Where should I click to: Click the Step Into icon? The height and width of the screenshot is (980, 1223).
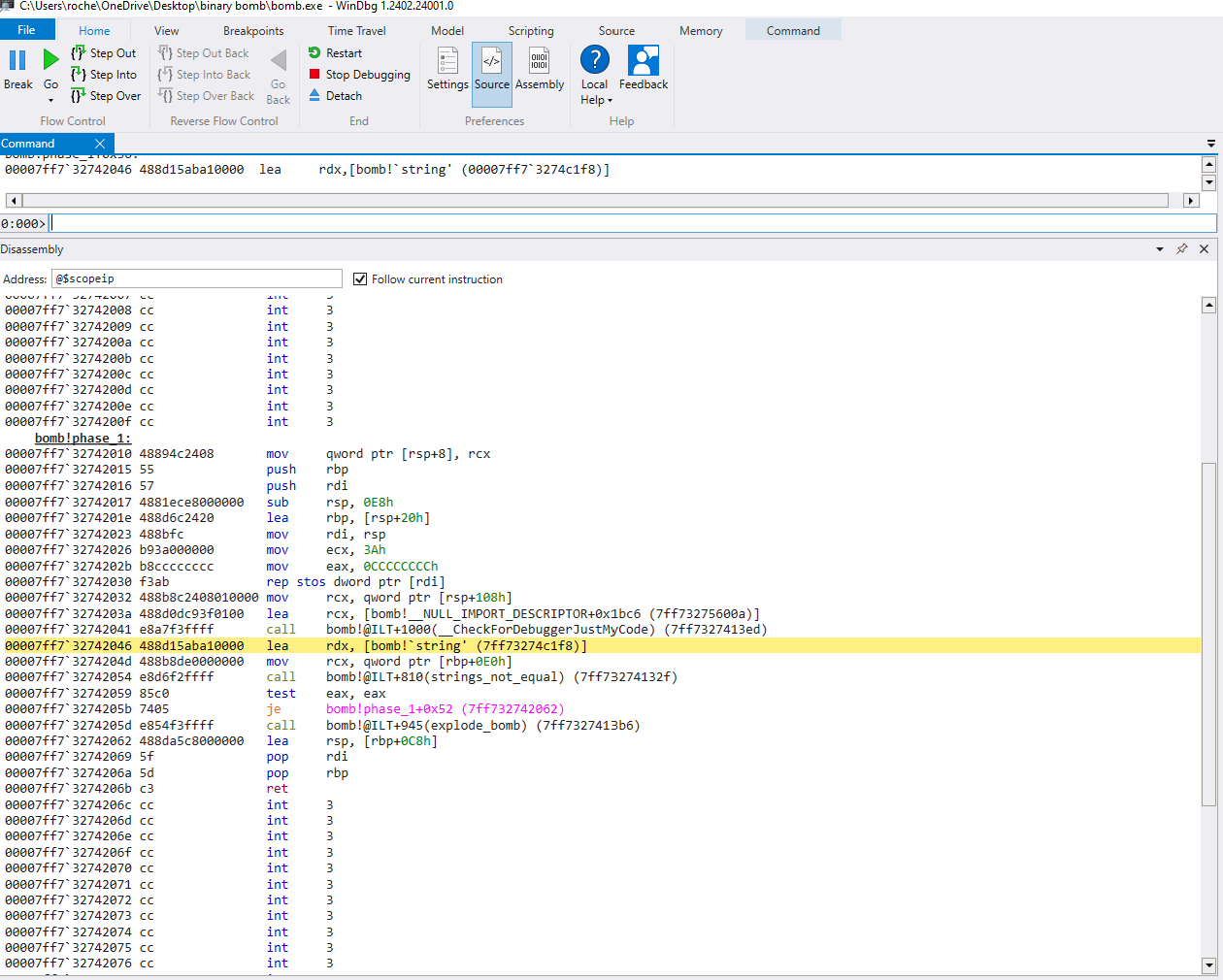pyautogui.click(x=79, y=75)
